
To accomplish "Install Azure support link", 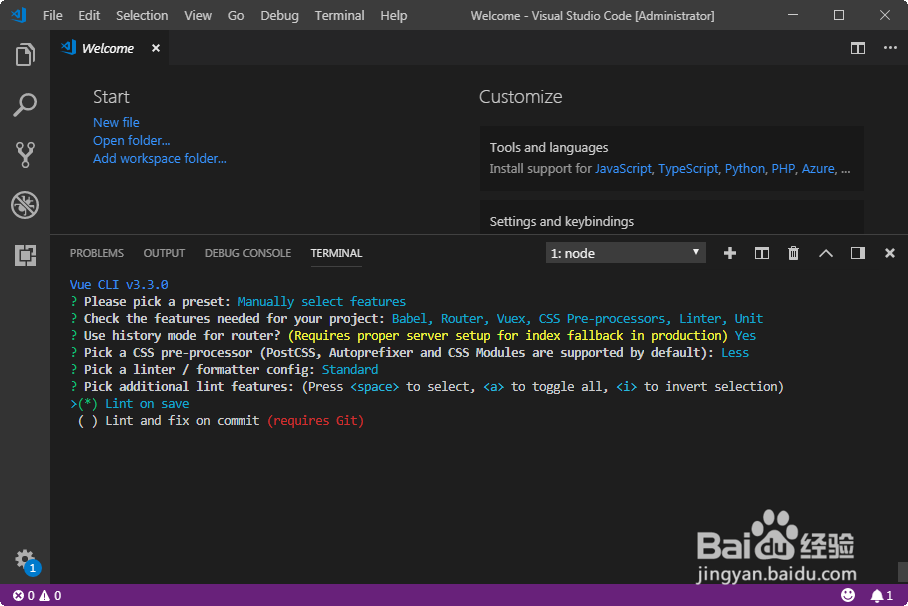I will 818,169.
